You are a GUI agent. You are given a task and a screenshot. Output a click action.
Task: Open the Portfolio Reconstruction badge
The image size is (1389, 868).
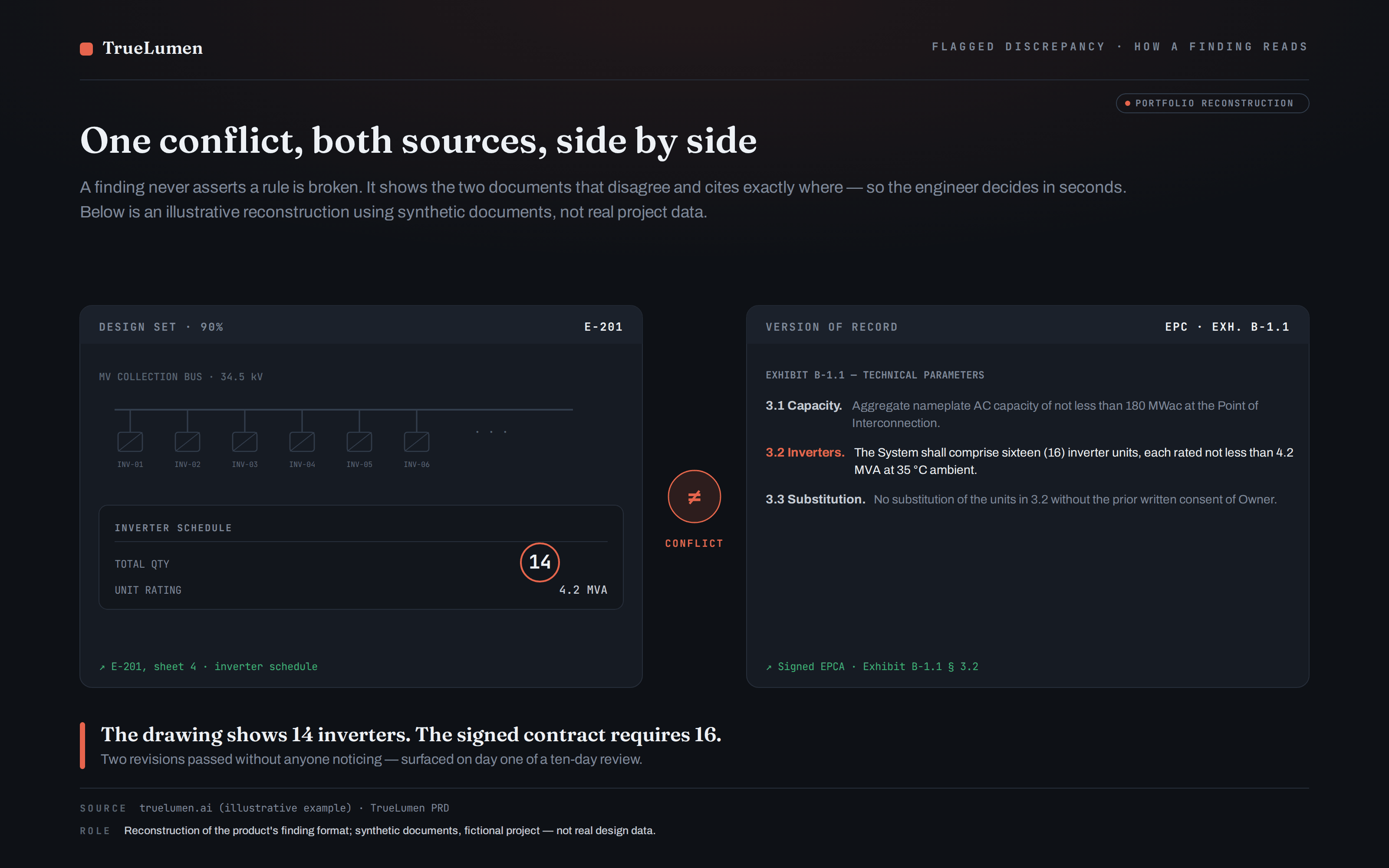point(1212,103)
